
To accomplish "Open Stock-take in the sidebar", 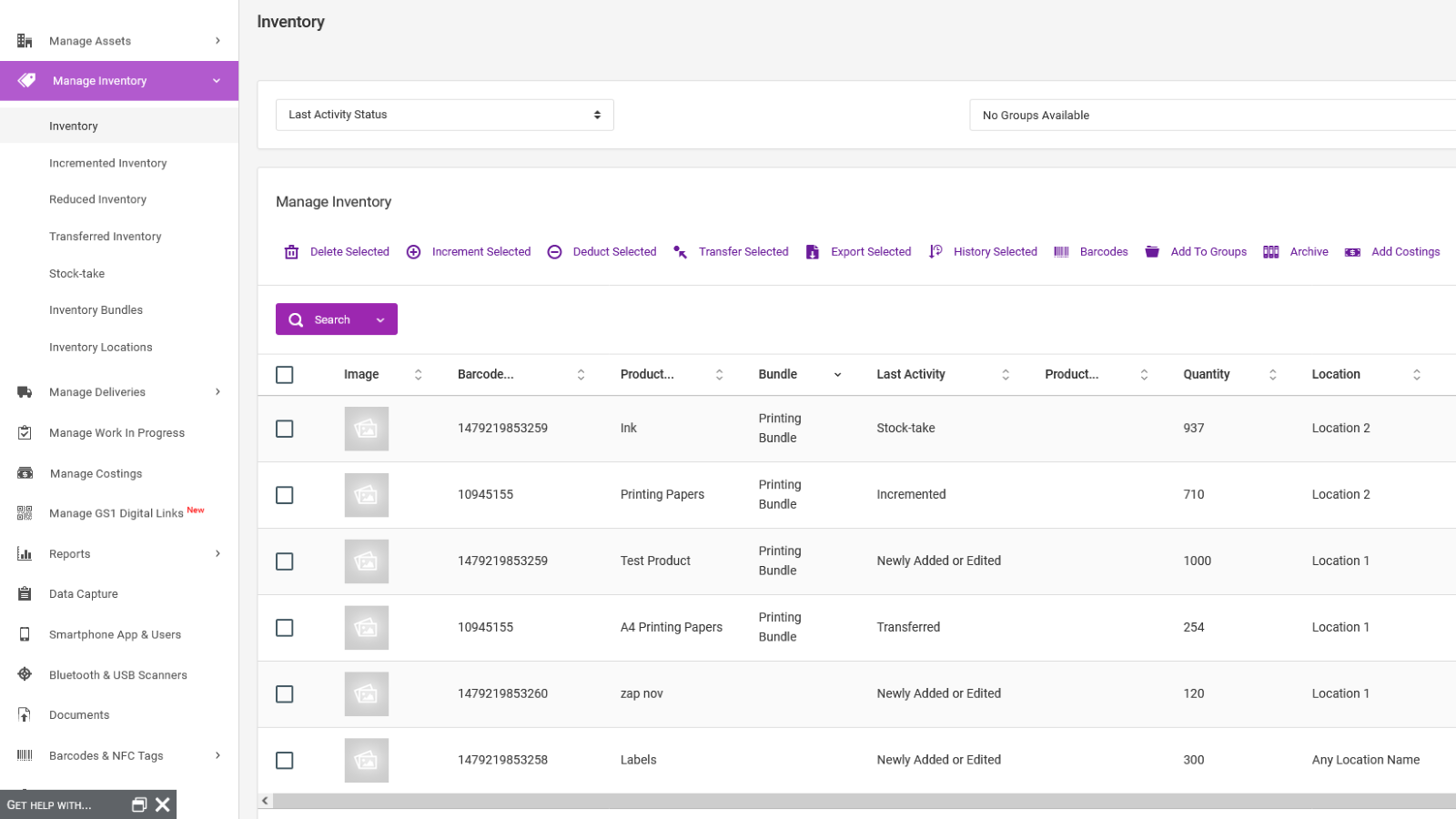I will 76,273.
